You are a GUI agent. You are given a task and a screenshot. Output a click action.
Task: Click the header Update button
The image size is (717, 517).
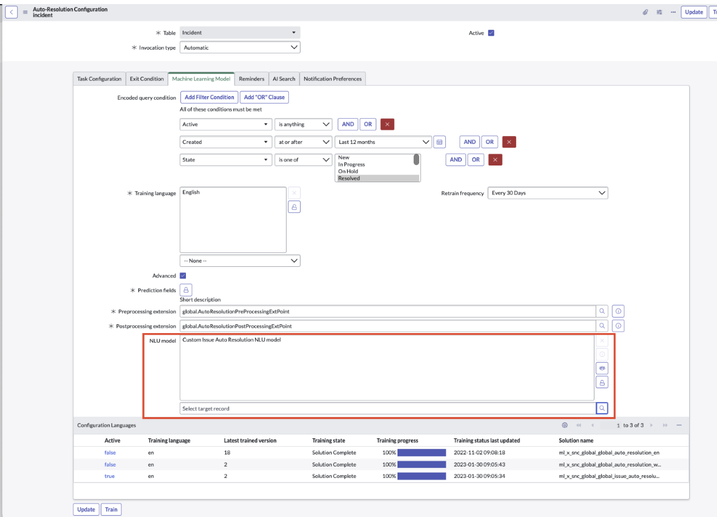pyautogui.click(x=694, y=12)
